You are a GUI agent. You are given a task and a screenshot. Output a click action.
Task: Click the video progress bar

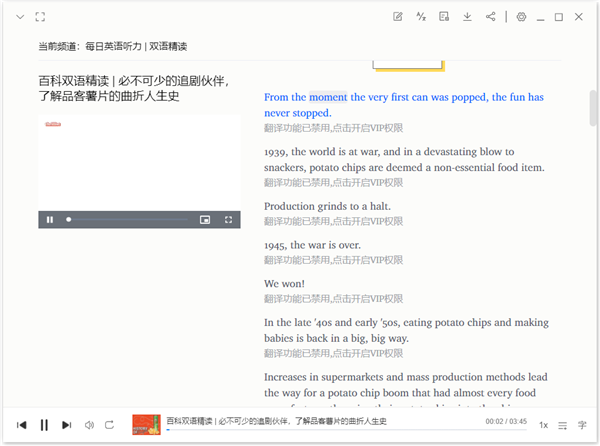127,219
